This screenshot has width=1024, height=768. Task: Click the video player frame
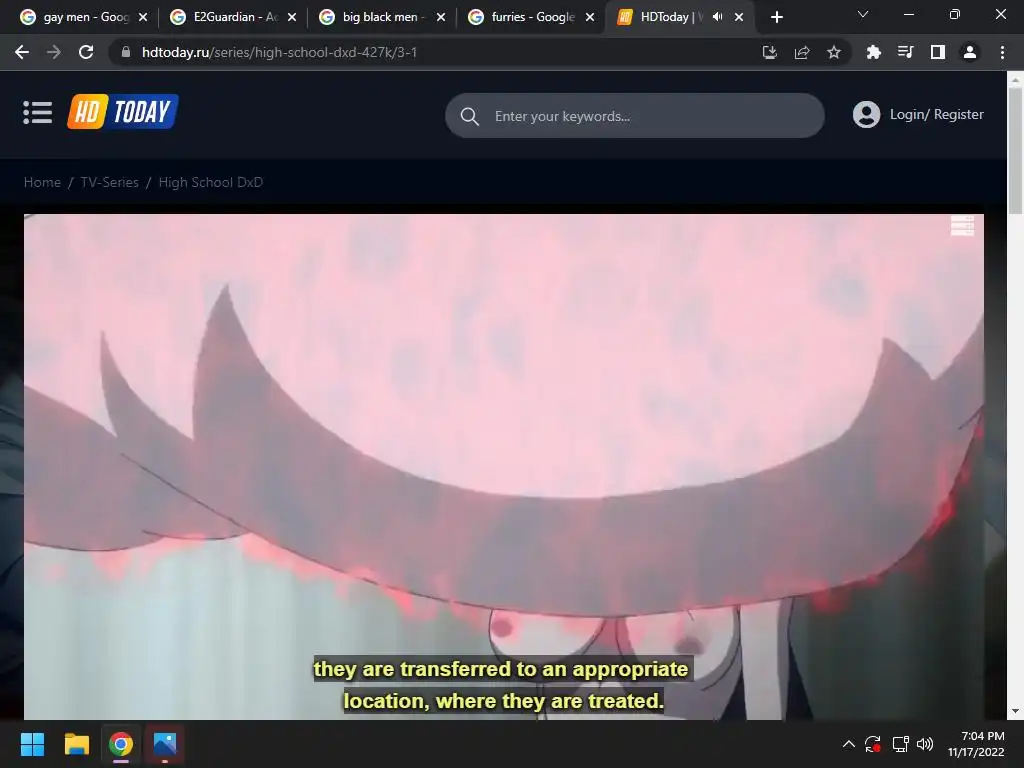tap(504, 467)
